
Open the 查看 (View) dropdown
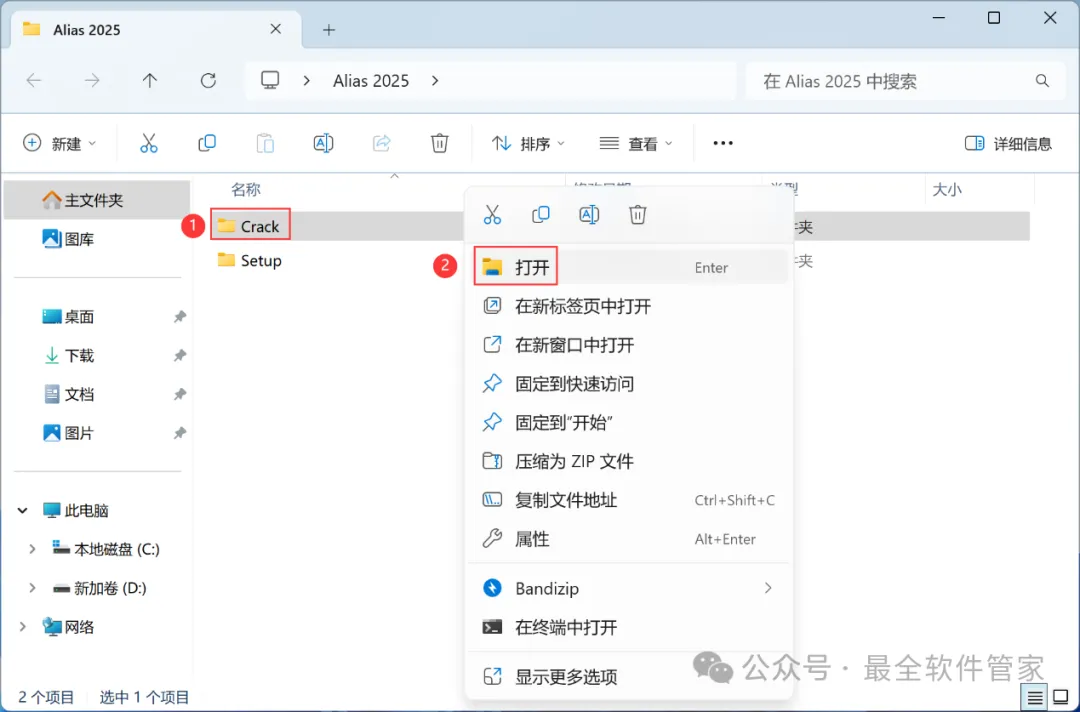(x=636, y=143)
